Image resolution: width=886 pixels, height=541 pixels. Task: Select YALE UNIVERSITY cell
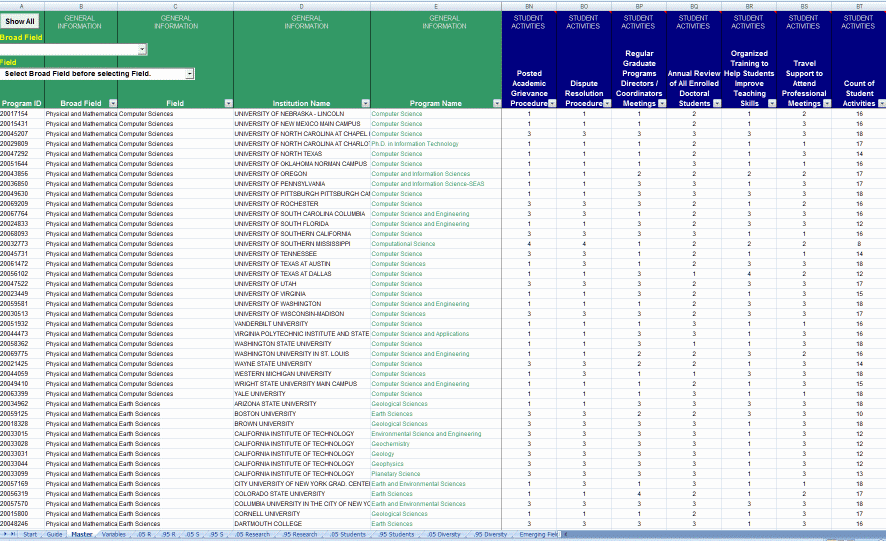pos(302,393)
